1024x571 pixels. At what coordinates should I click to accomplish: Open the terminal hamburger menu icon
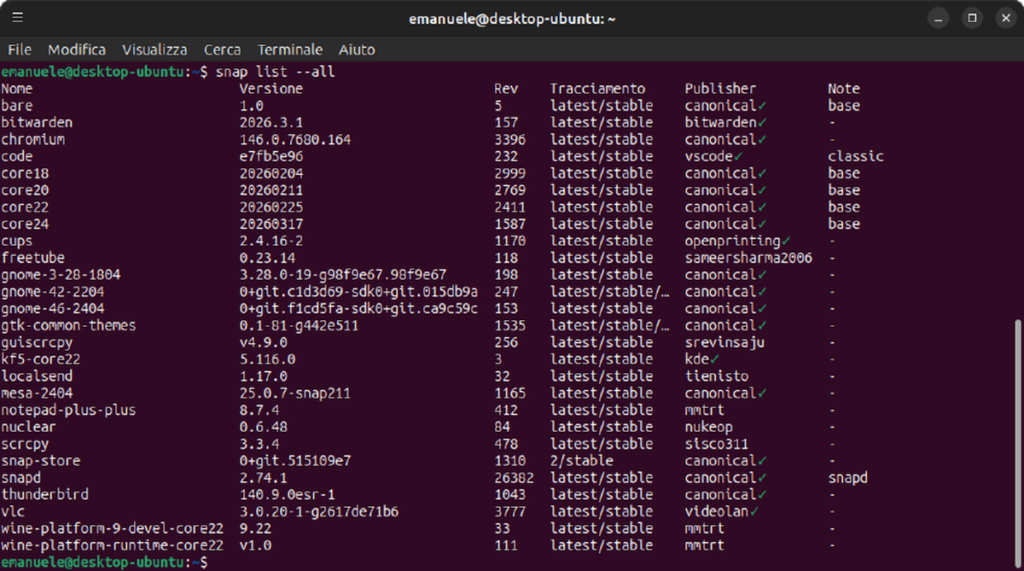(x=18, y=18)
